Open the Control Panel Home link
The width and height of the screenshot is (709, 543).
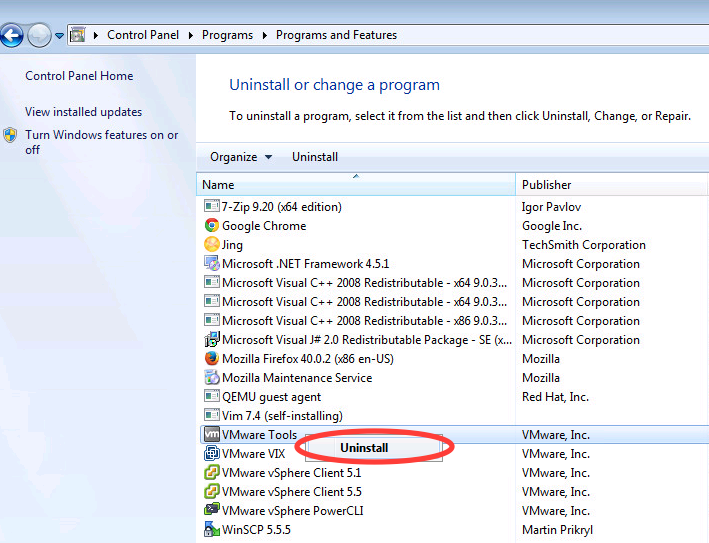pos(79,76)
